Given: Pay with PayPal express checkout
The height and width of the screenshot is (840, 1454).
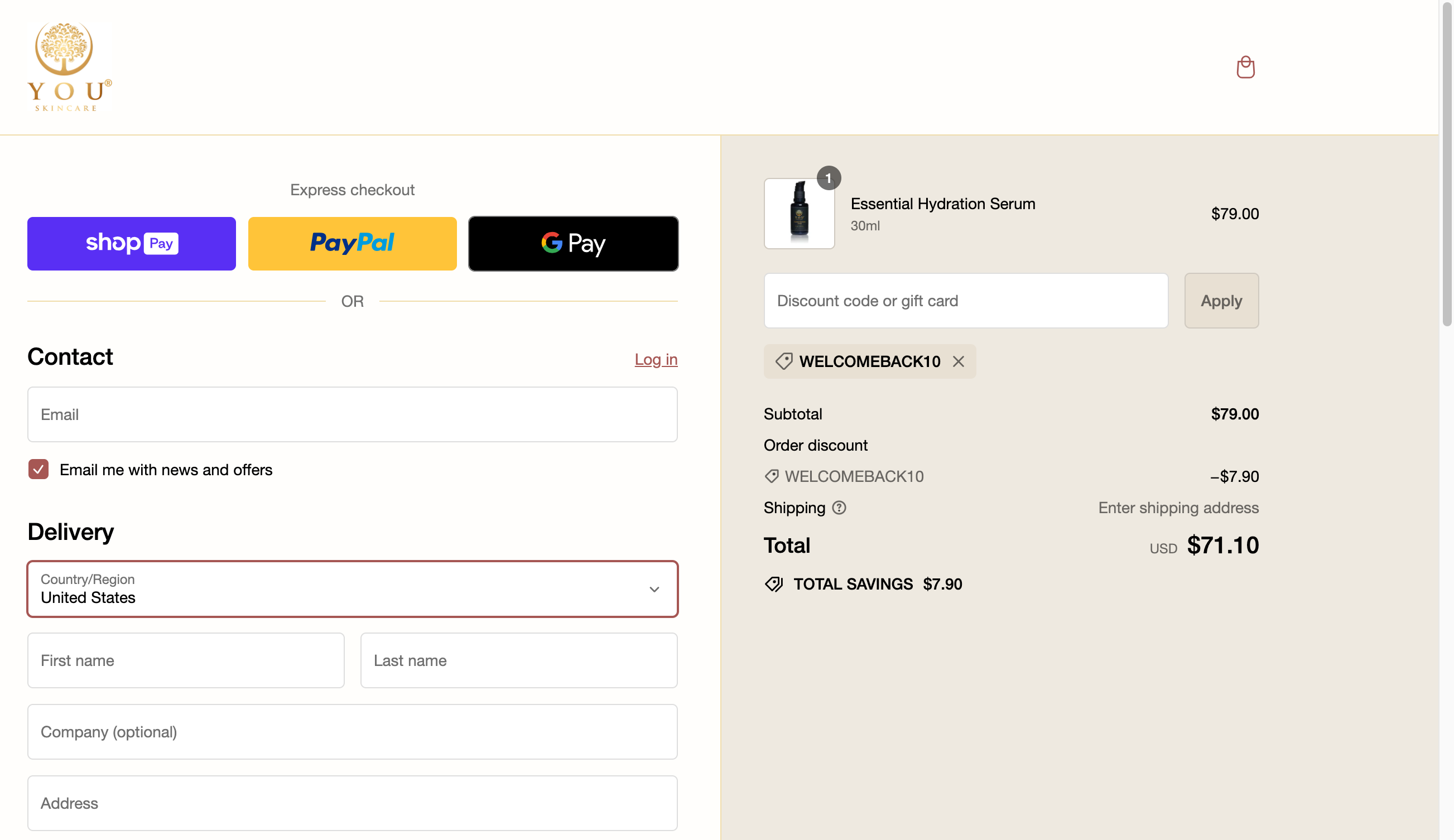Looking at the screenshot, I should pyautogui.click(x=353, y=243).
